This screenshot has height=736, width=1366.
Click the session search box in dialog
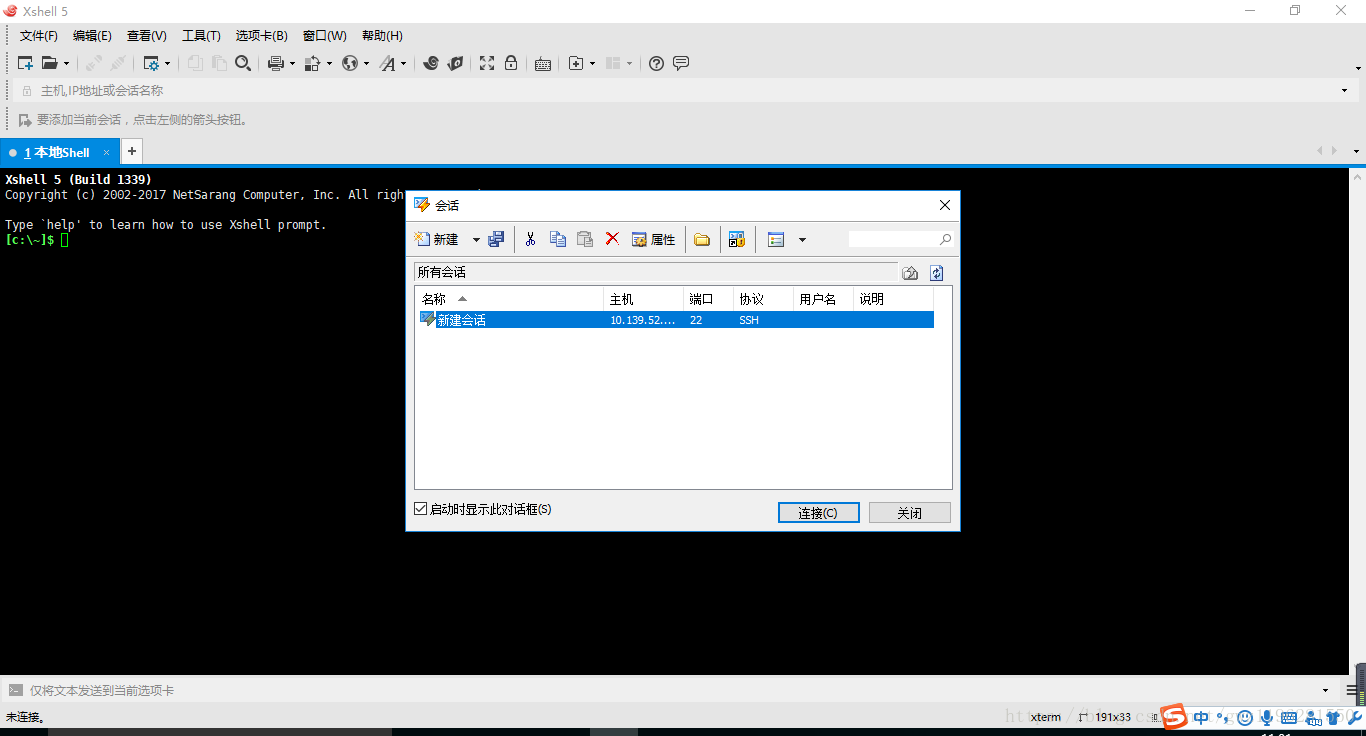point(900,239)
